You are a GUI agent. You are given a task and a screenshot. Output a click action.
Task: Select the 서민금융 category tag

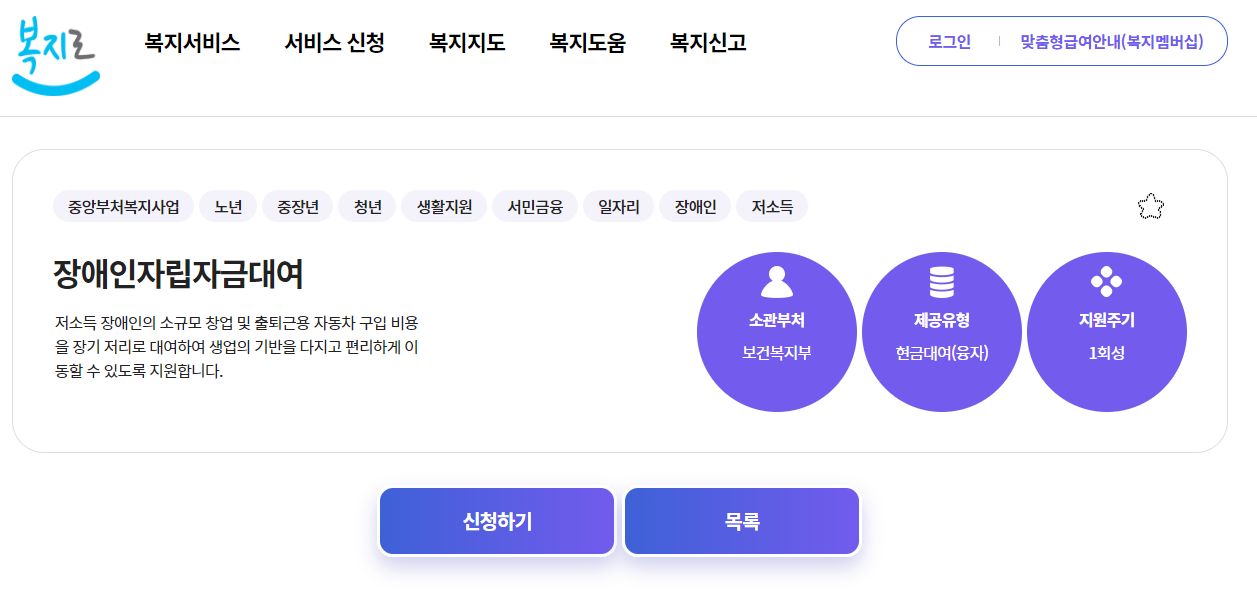point(534,205)
